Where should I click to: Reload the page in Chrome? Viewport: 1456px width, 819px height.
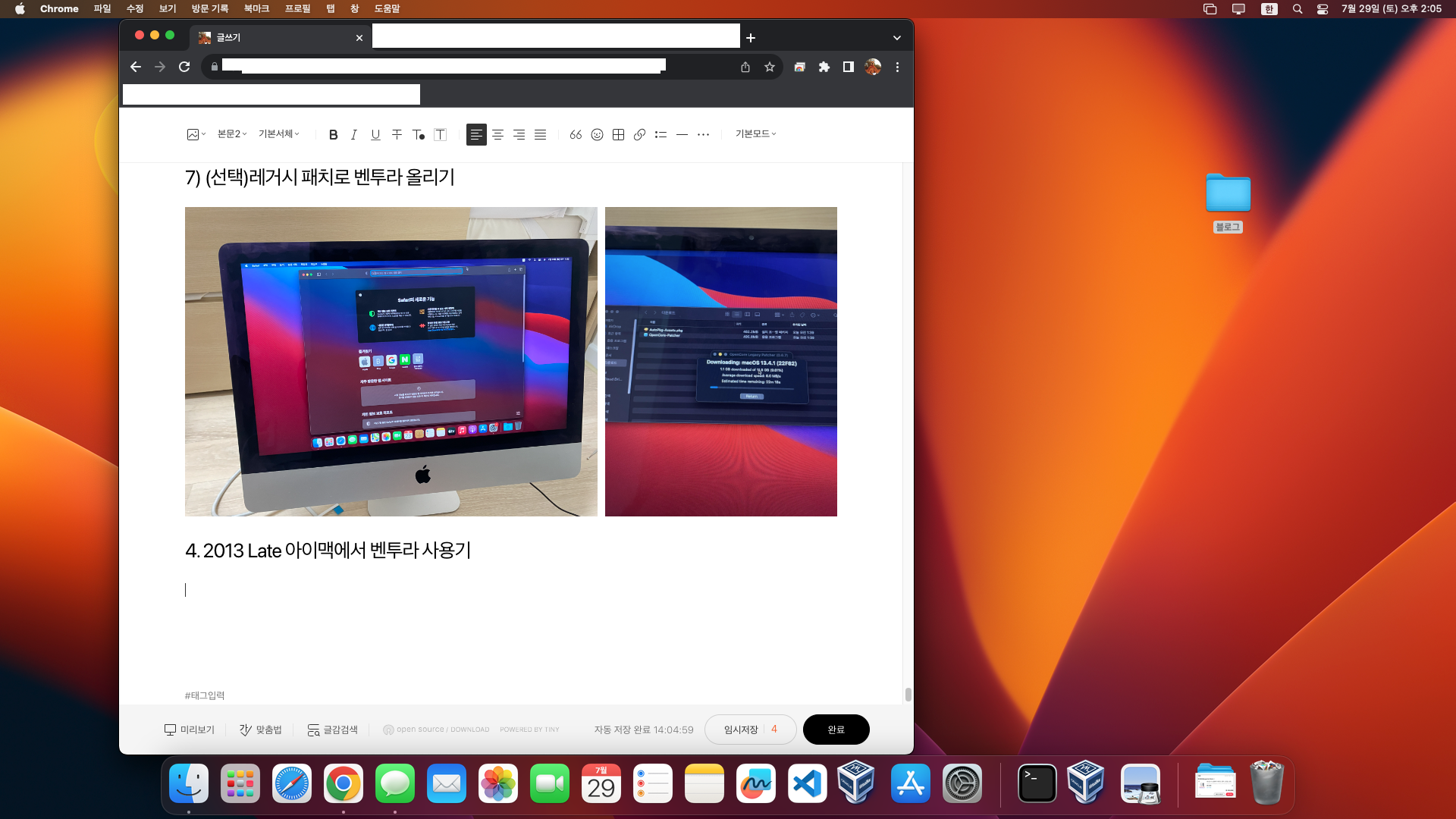pyautogui.click(x=184, y=67)
